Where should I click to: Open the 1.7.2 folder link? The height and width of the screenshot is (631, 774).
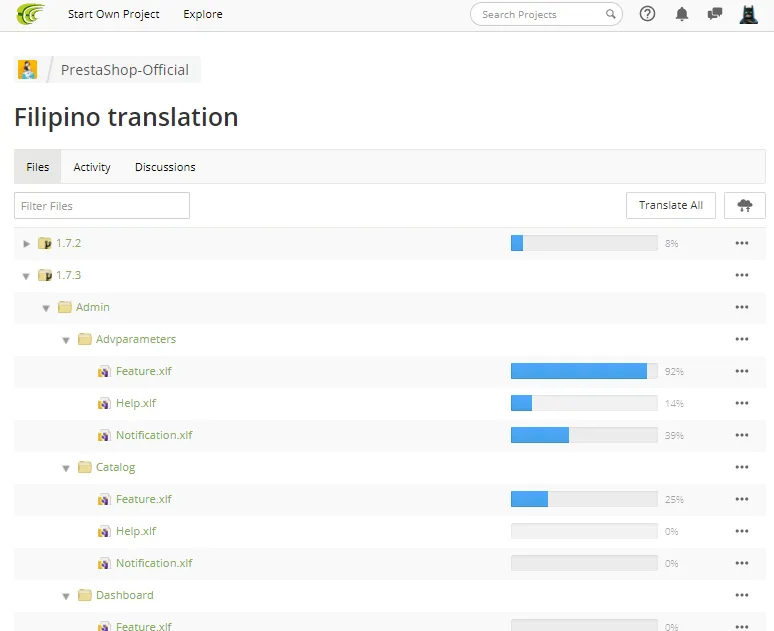click(x=68, y=243)
